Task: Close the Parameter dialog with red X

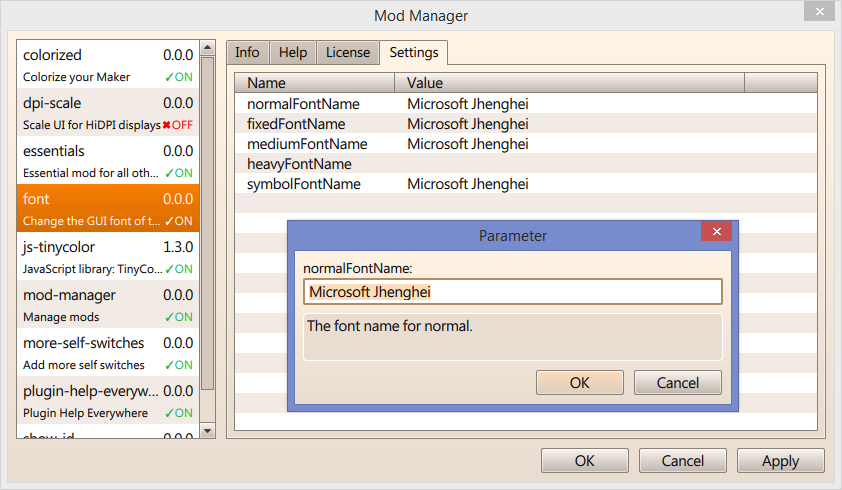Action: (716, 231)
